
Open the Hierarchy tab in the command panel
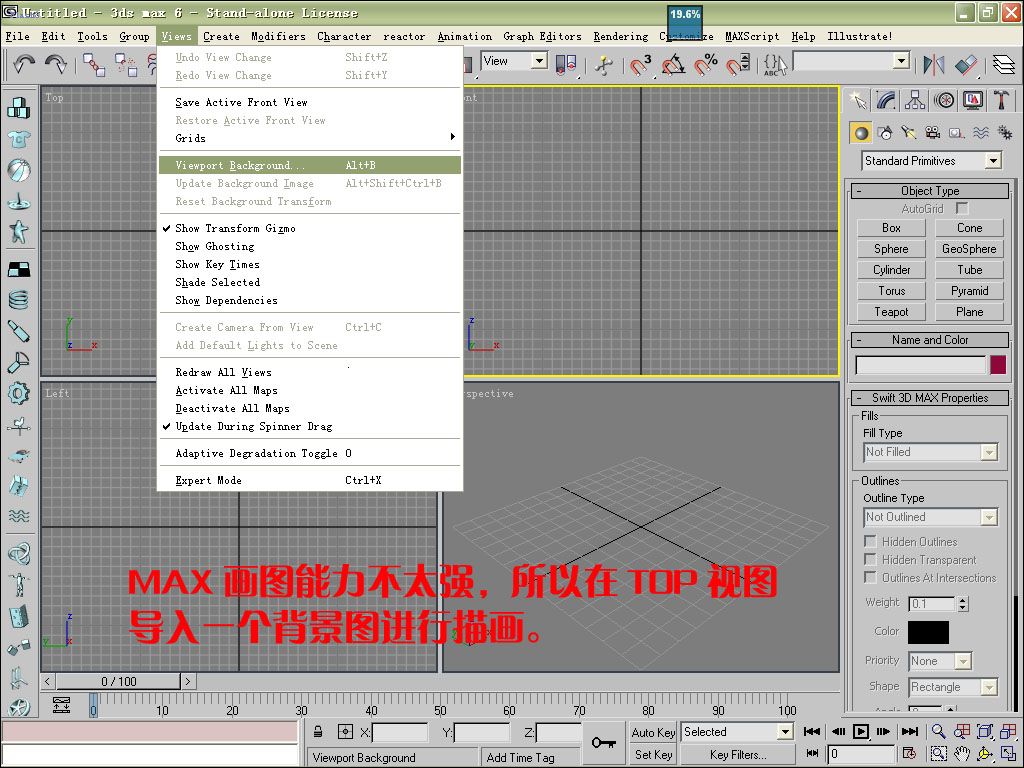pyautogui.click(x=915, y=100)
